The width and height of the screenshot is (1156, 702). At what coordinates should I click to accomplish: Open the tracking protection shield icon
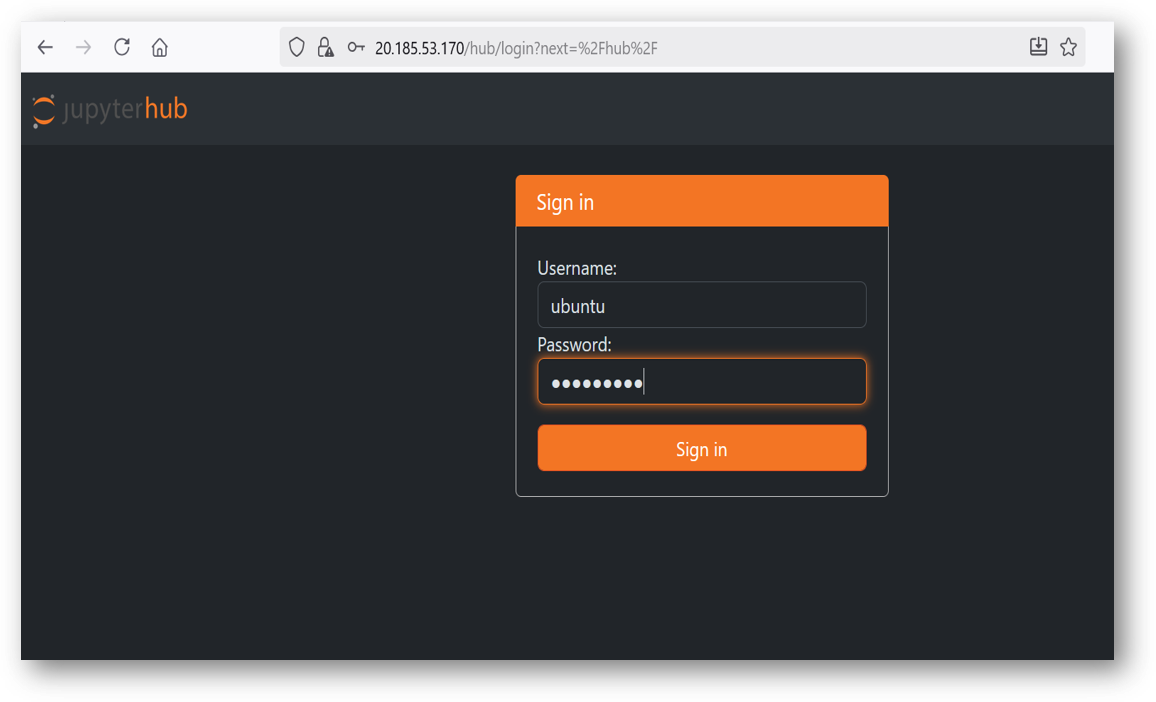point(296,46)
